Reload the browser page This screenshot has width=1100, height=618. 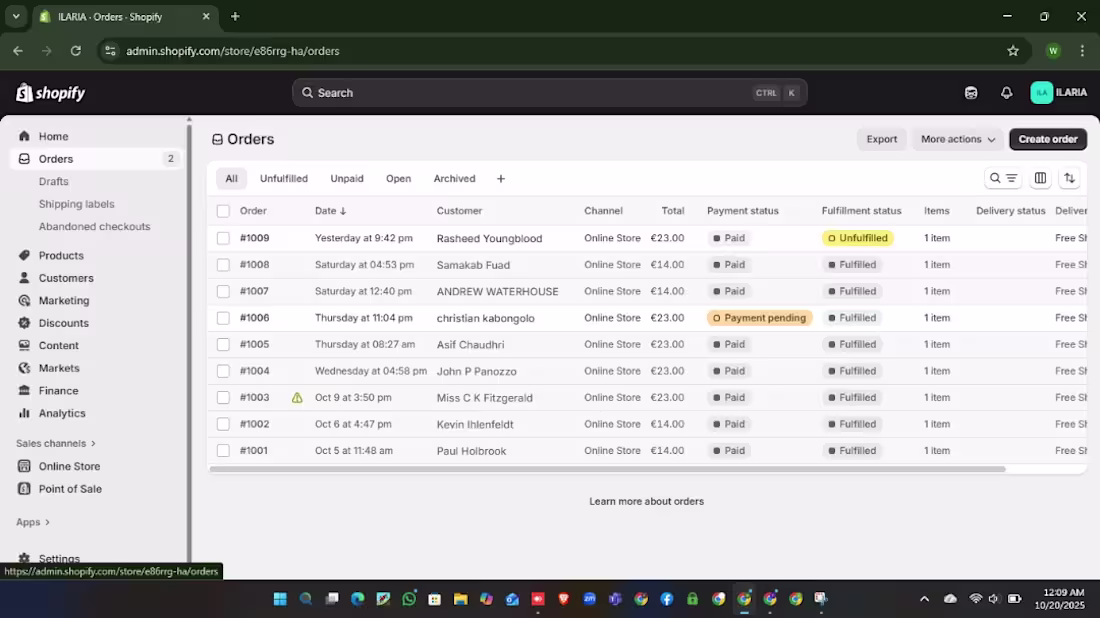[76, 51]
